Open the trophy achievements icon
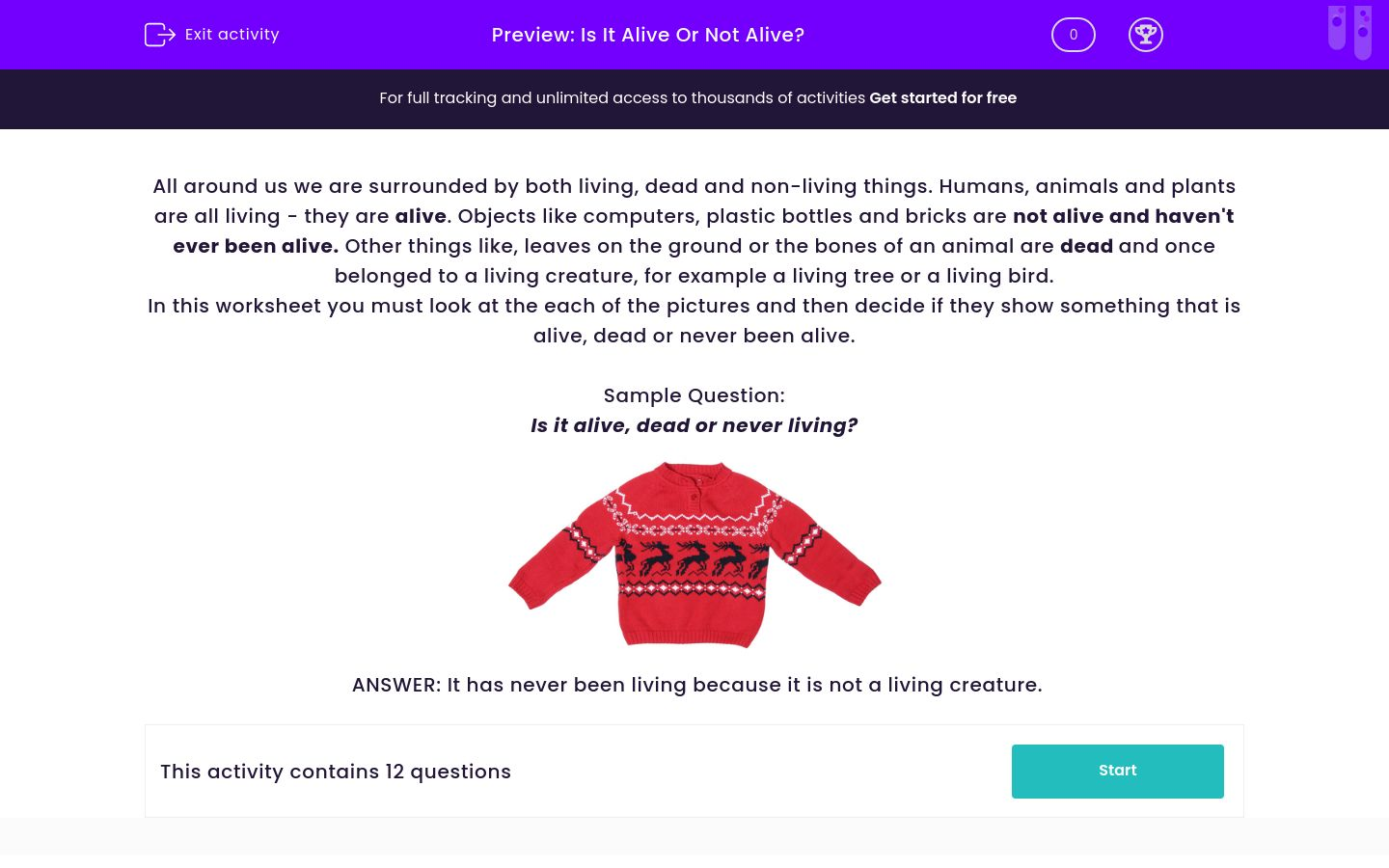This screenshot has width=1389, height=868. [x=1146, y=34]
